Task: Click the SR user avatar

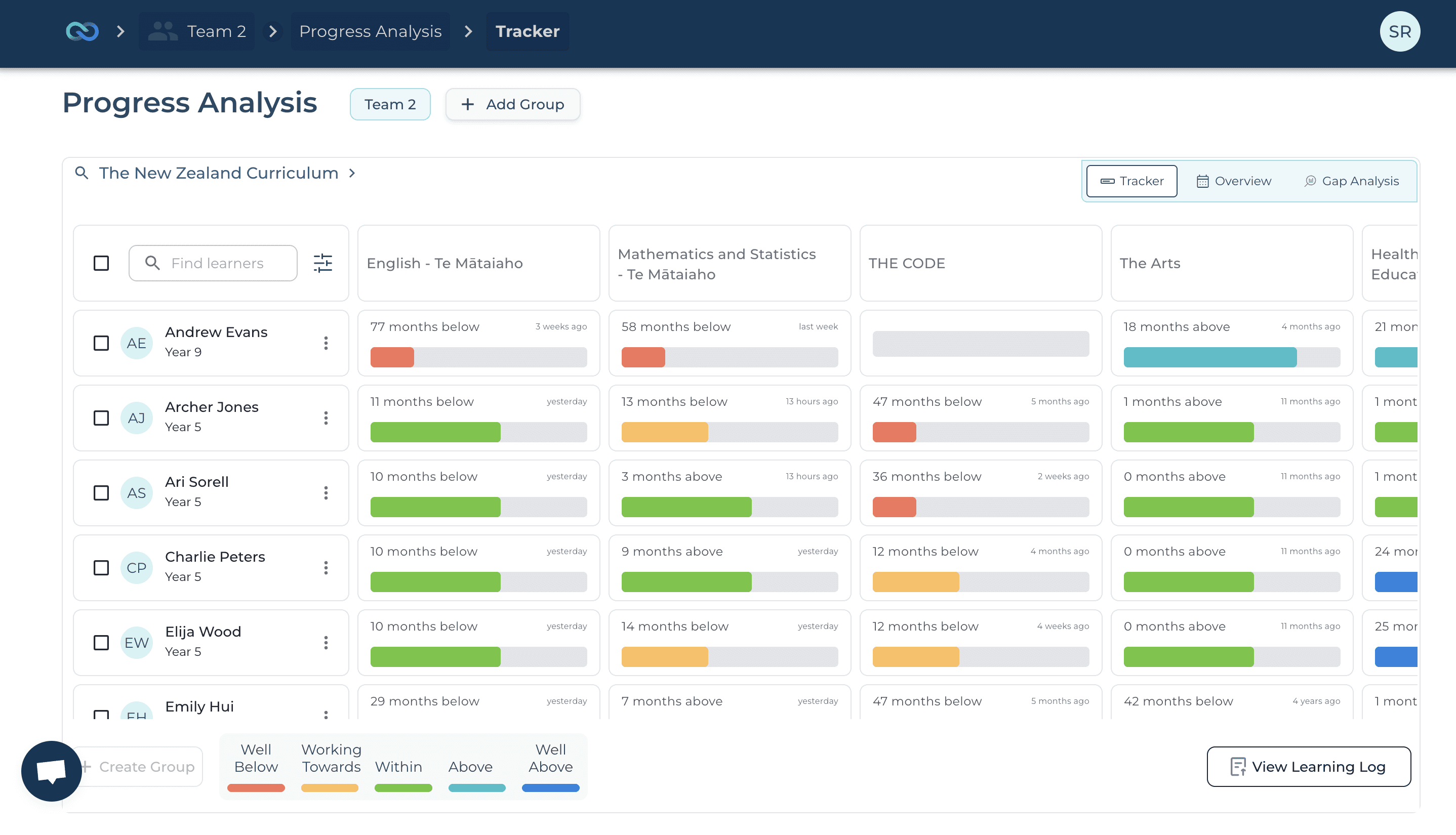Action: click(1399, 31)
